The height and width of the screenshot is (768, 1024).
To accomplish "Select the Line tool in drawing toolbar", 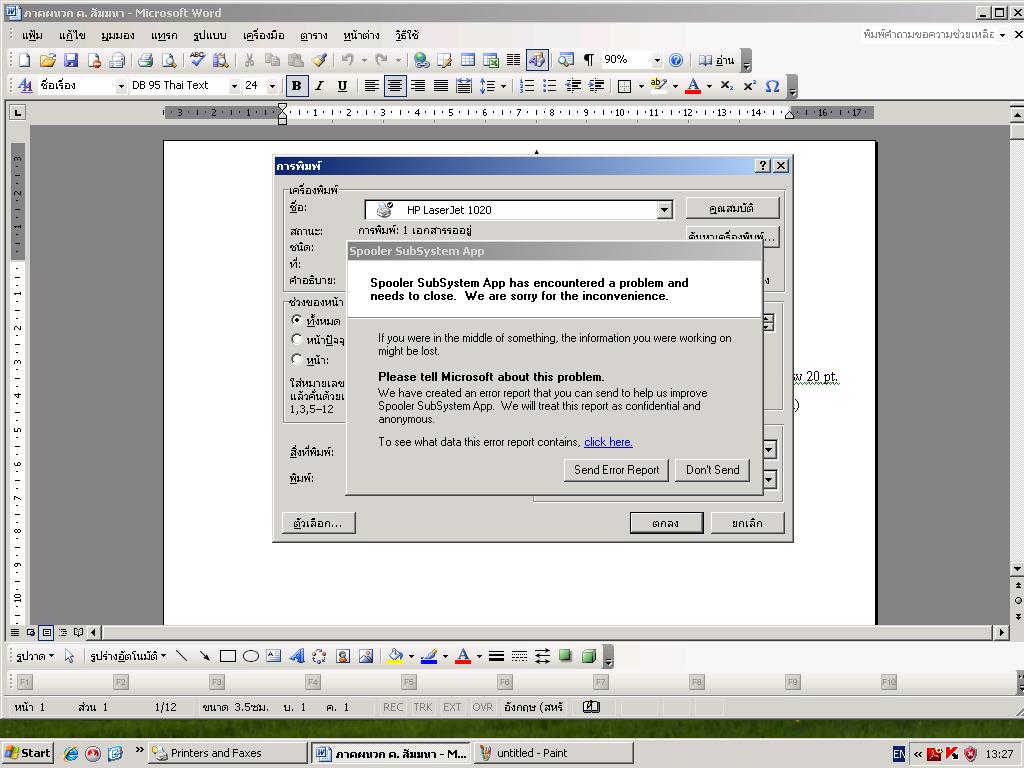I will 182,656.
